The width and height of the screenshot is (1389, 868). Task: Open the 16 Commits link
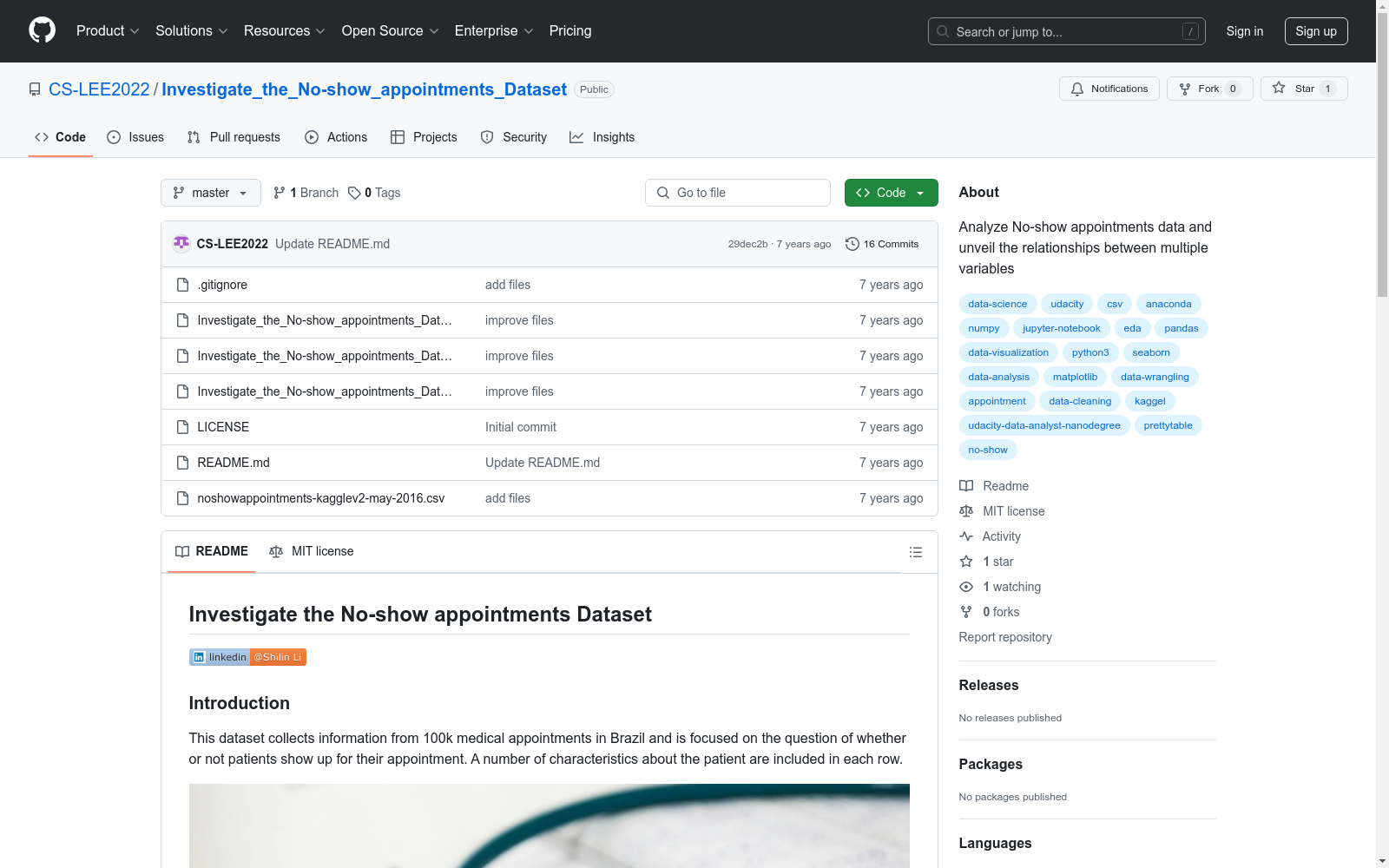882,244
